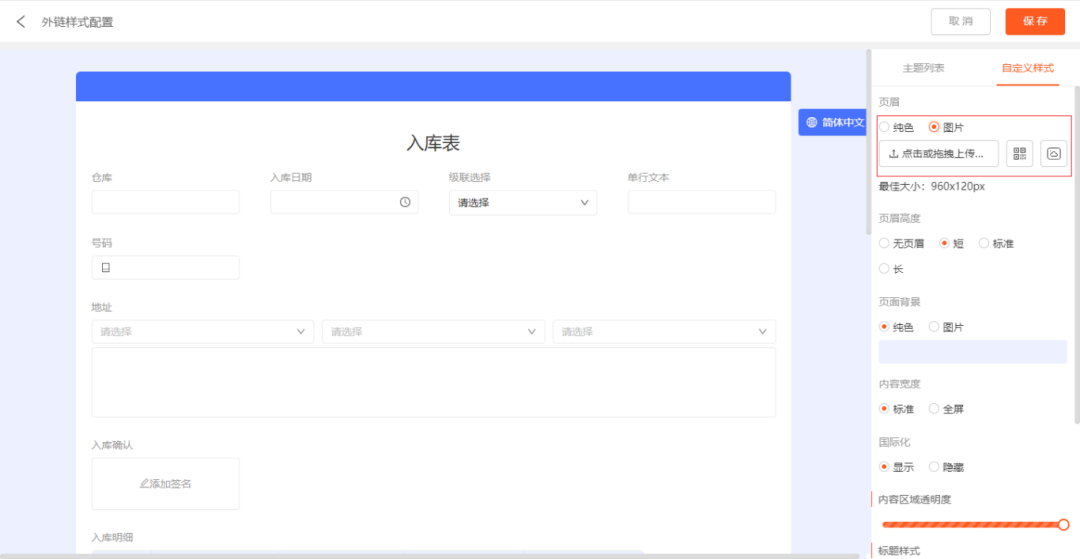
Task: Open the third 地址 请选择 dropdown
Action: tap(664, 331)
